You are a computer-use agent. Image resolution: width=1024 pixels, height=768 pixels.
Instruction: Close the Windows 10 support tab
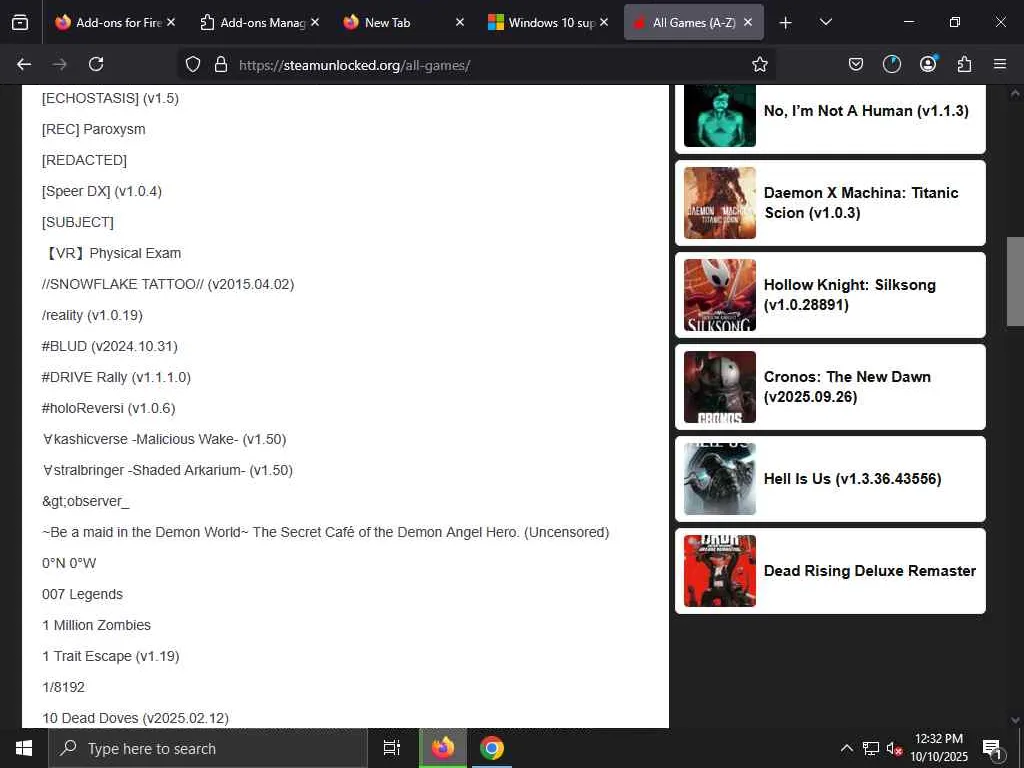(604, 22)
